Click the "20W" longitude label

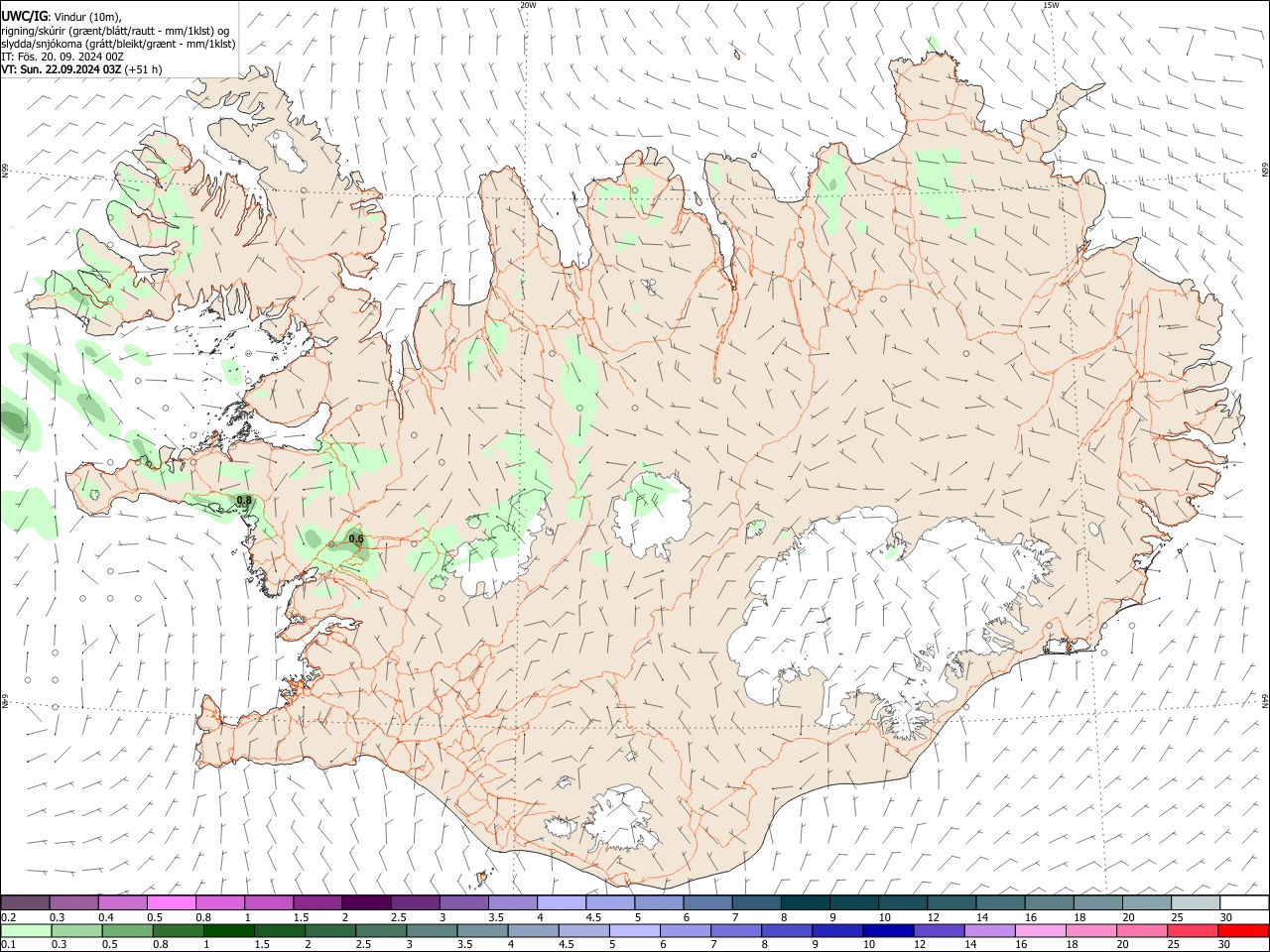(528, 5)
